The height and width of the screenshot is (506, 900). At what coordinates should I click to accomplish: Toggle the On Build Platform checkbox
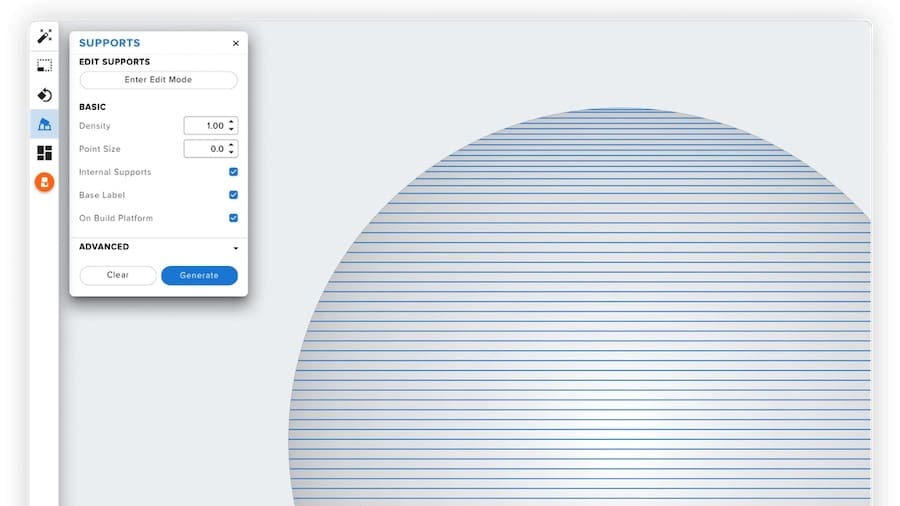[x=234, y=217]
